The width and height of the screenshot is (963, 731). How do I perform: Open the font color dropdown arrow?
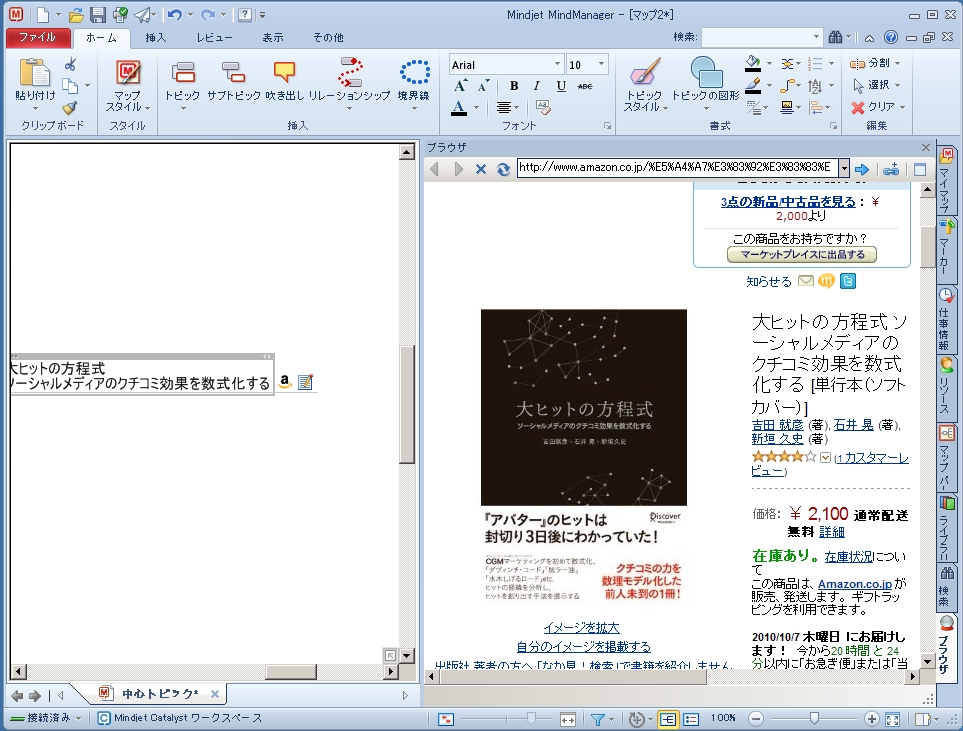[477, 108]
